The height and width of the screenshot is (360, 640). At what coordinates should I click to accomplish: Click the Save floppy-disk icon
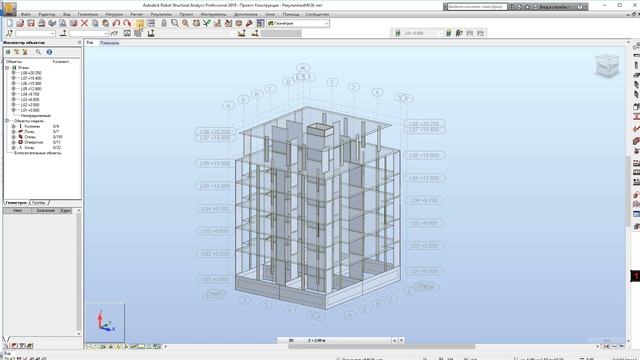pos(31,23)
